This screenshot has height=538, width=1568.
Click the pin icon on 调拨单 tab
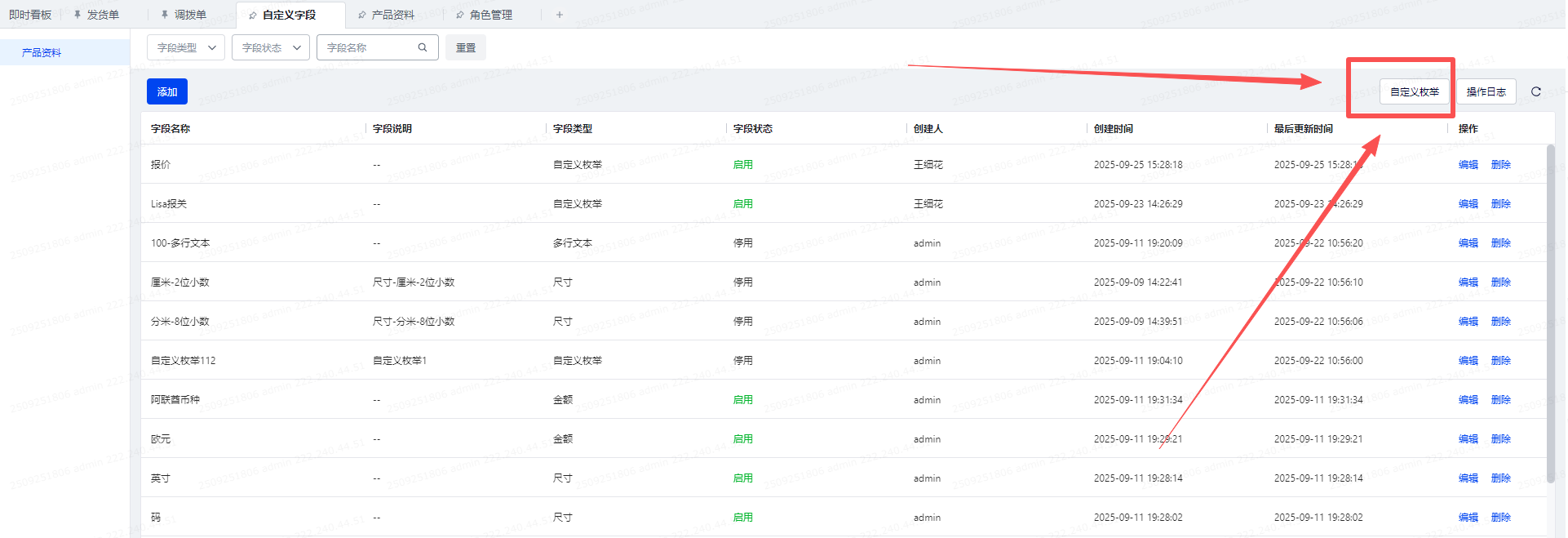(165, 15)
